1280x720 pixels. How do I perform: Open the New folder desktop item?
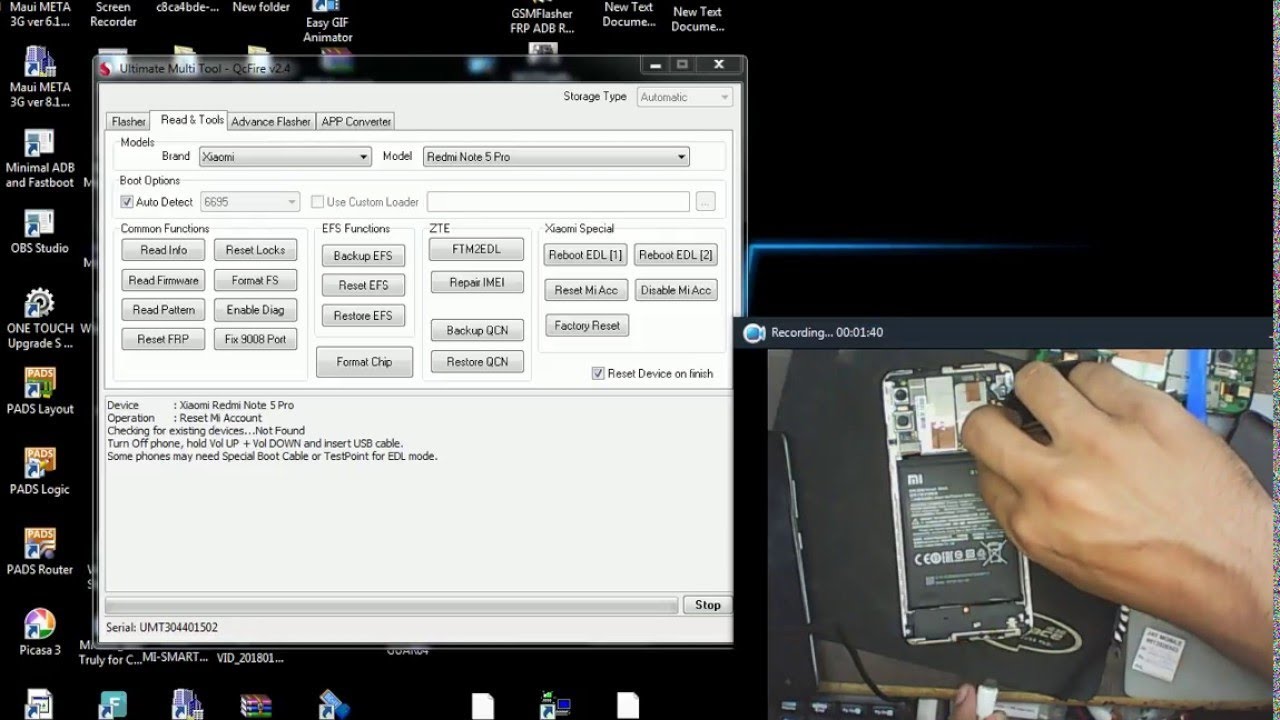(260, 8)
